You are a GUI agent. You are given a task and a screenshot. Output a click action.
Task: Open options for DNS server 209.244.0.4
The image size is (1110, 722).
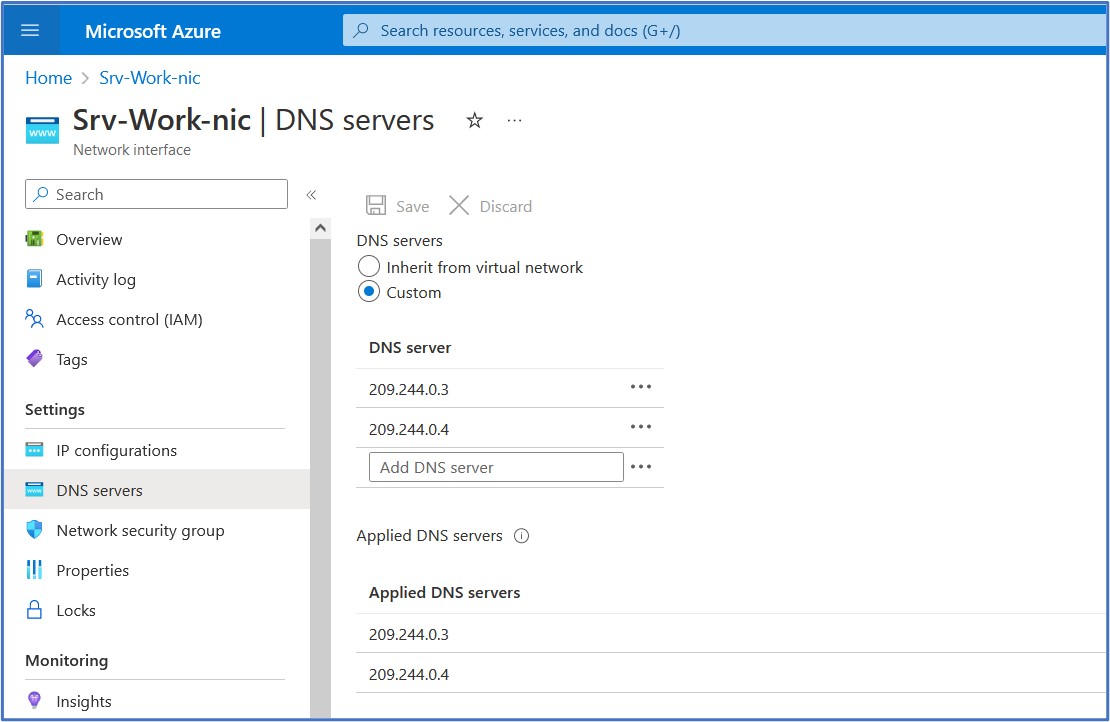640,427
